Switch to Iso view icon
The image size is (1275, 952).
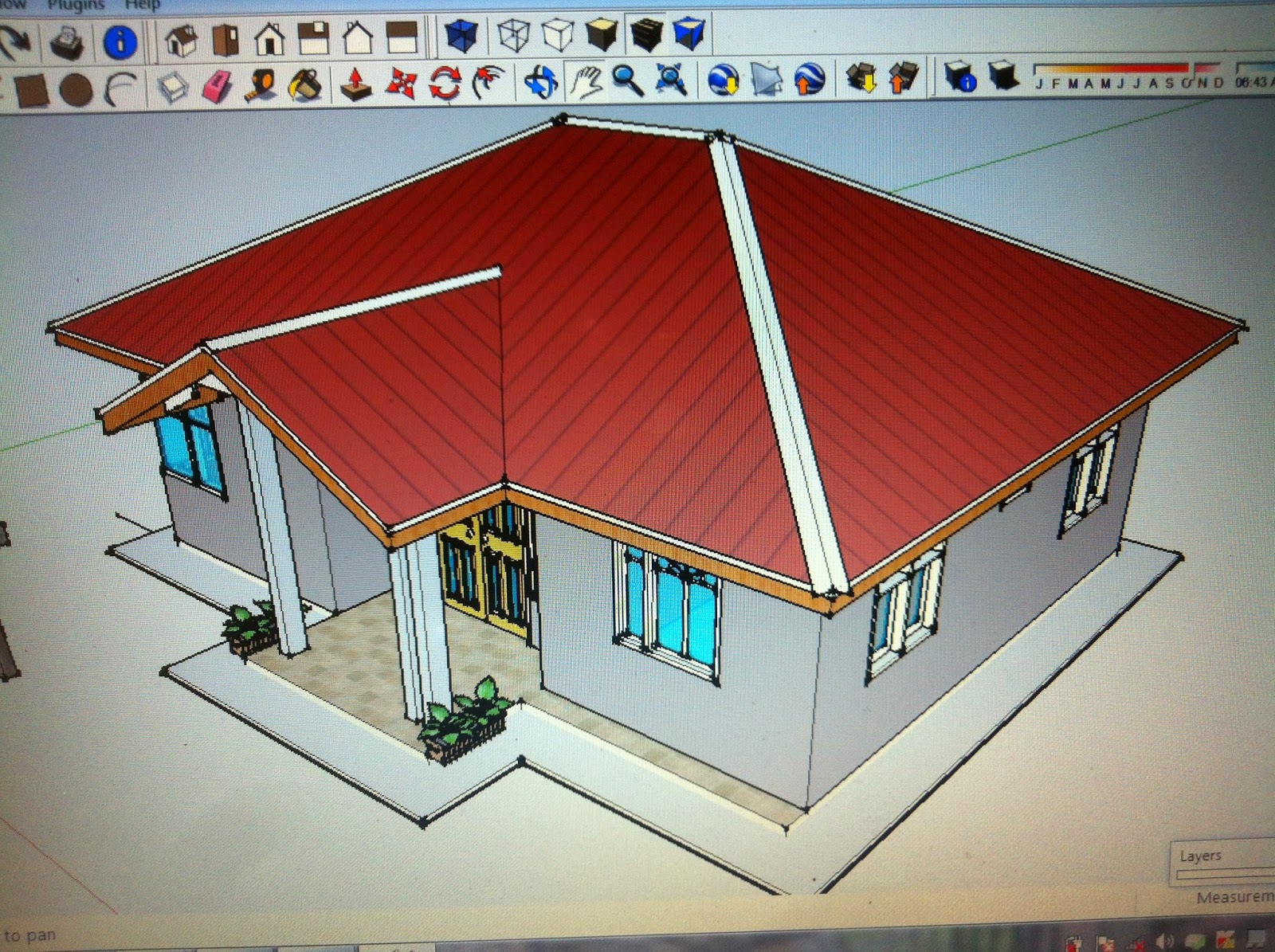[181, 40]
